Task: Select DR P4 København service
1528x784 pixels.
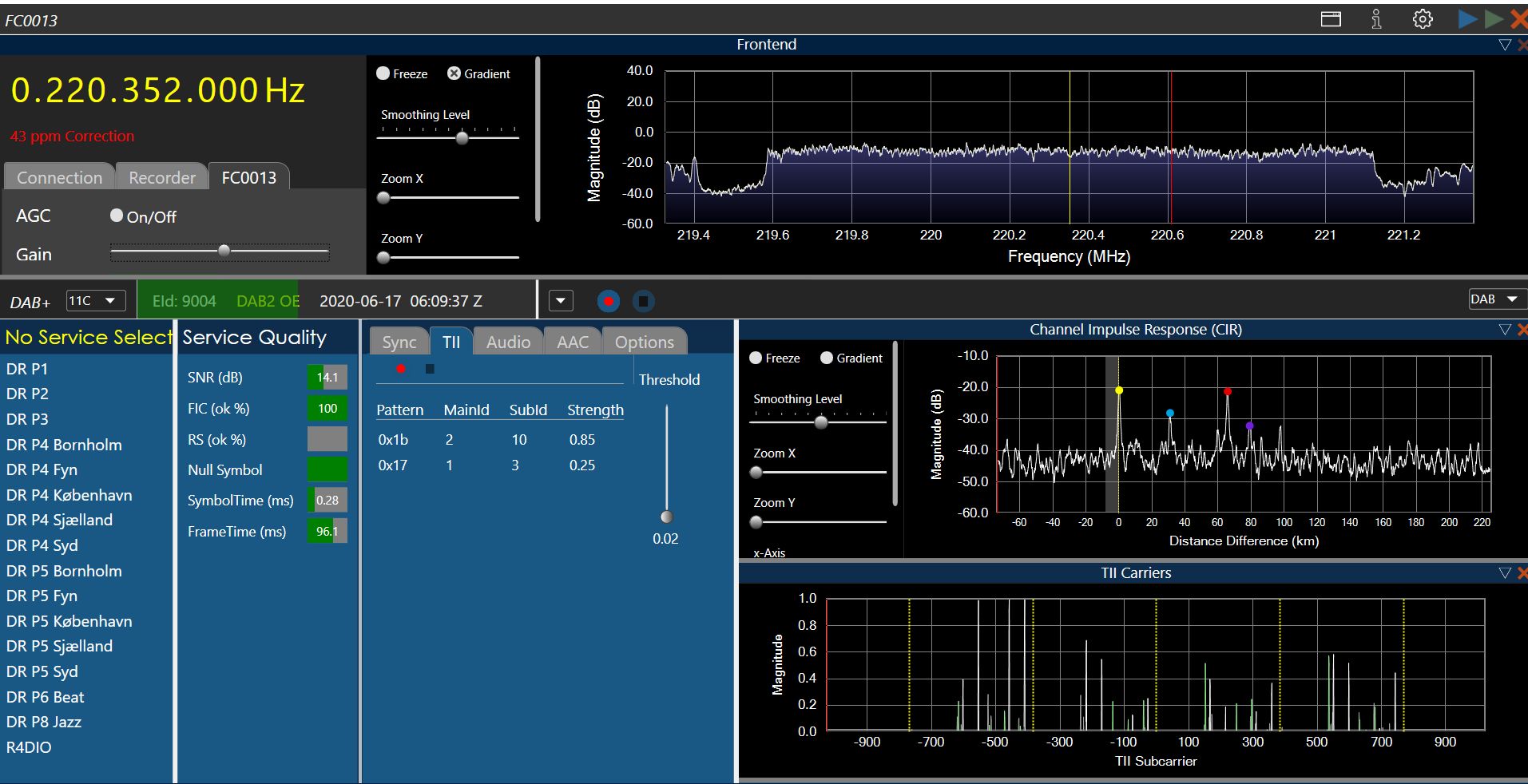Action: [69, 495]
